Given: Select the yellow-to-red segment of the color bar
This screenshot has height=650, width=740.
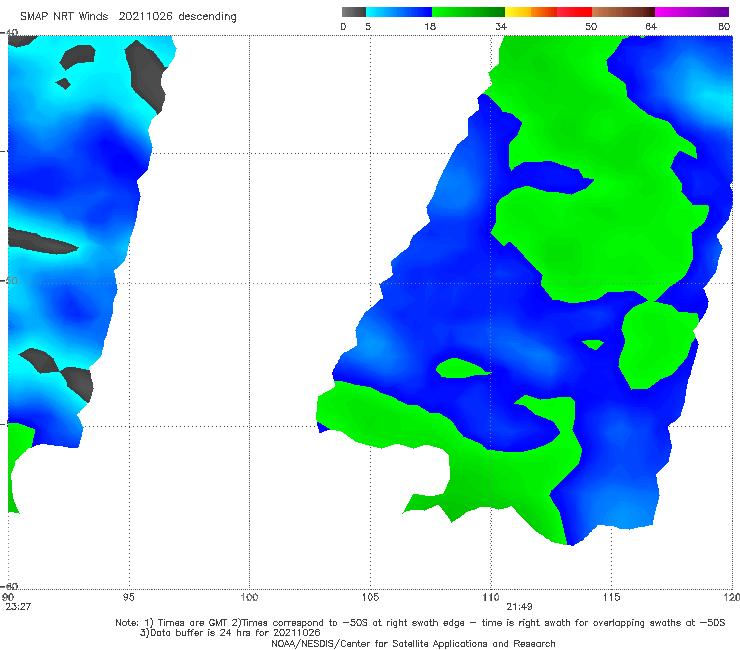Looking at the screenshot, I should click(548, 12).
